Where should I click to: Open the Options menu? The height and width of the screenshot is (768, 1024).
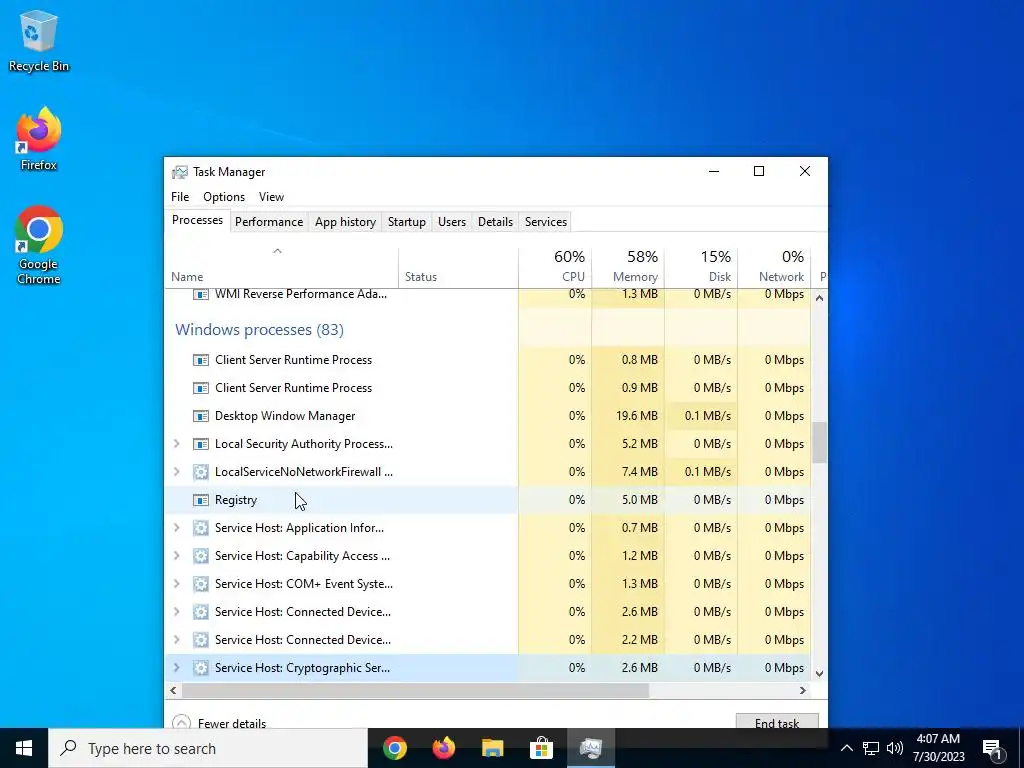pos(224,197)
